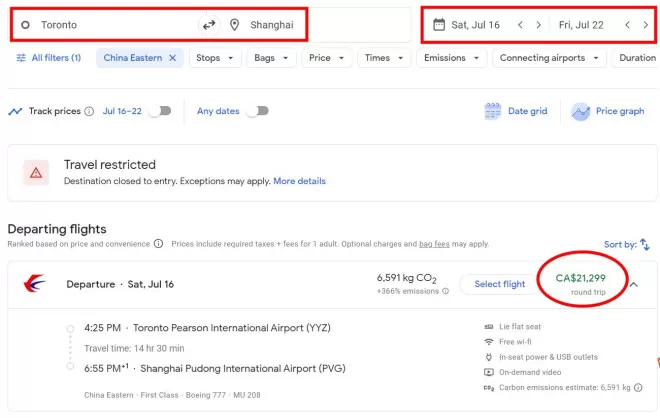The width and height of the screenshot is (660, 418).
Task: Open More details about travel restrictions
Action: coord(300,181)
